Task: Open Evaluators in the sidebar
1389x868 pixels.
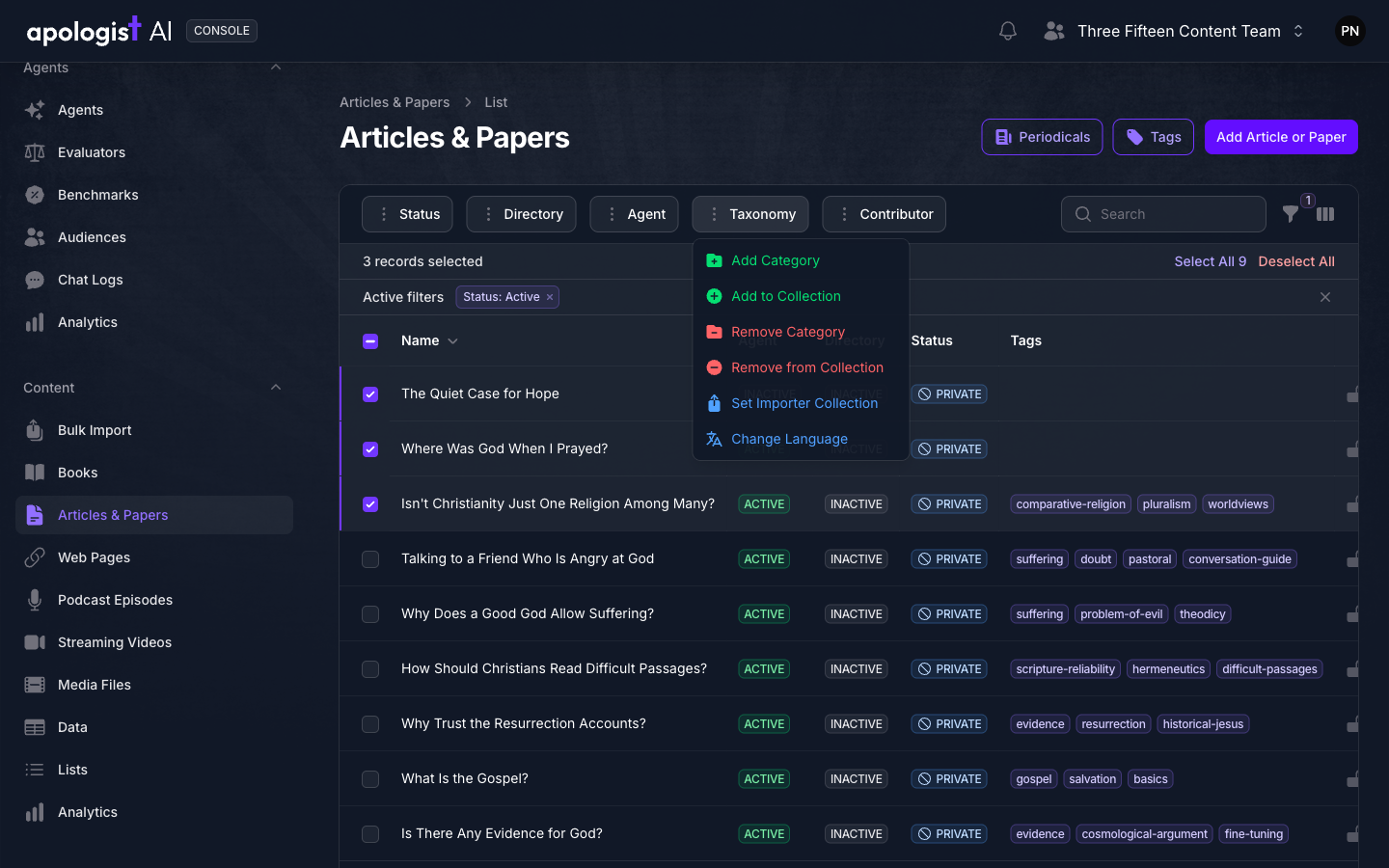Action: click(x=154, y=152)
